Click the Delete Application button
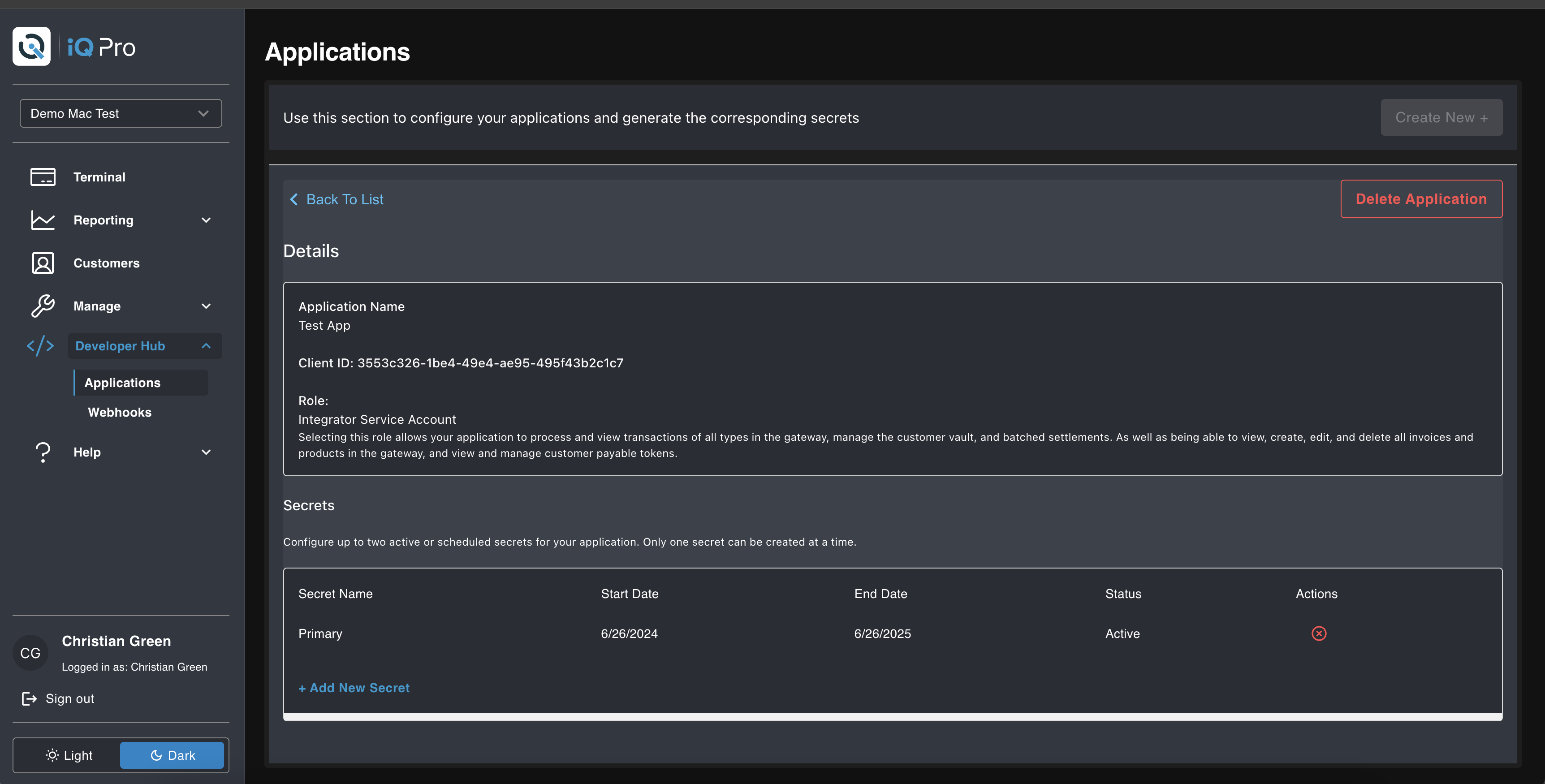The height and width of the screenshot is (784, 1545). [x=1421, y=199]
